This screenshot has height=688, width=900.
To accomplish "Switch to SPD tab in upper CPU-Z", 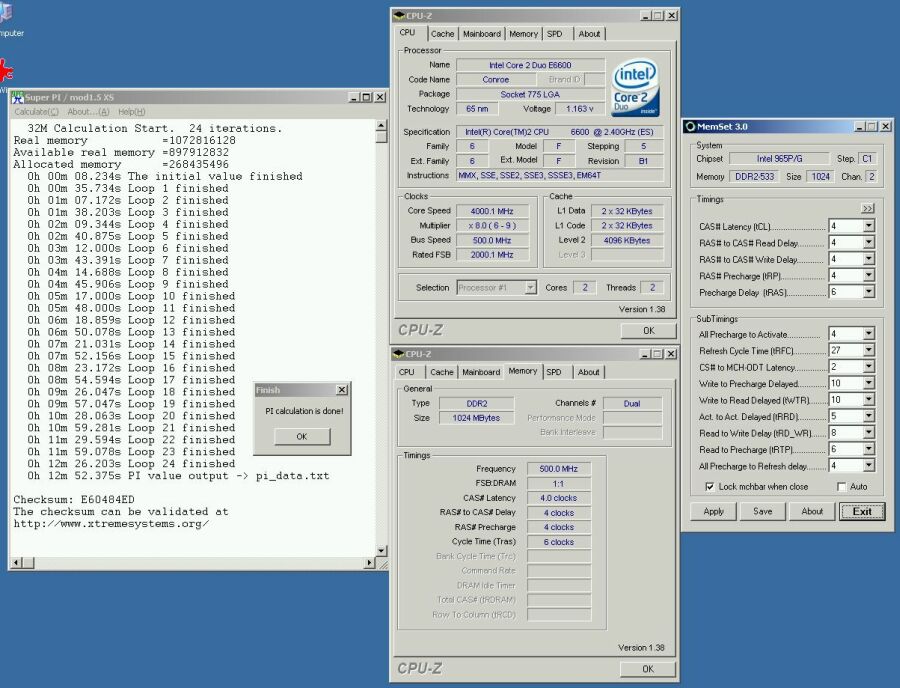I will click(554, 34).
